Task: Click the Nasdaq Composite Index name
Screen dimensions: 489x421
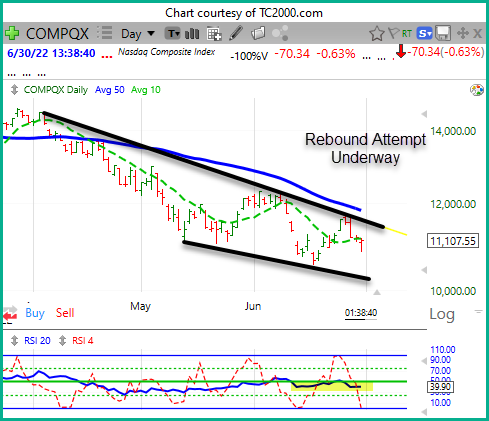Action: [166, 52]
